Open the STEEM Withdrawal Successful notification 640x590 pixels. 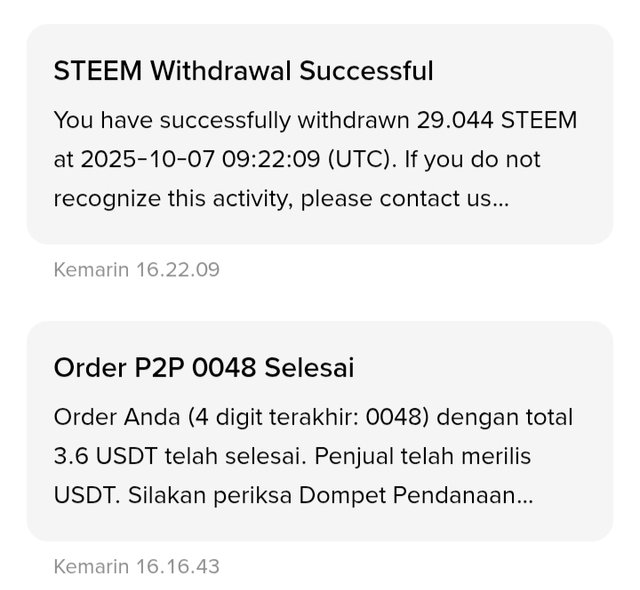click(319, 134)
